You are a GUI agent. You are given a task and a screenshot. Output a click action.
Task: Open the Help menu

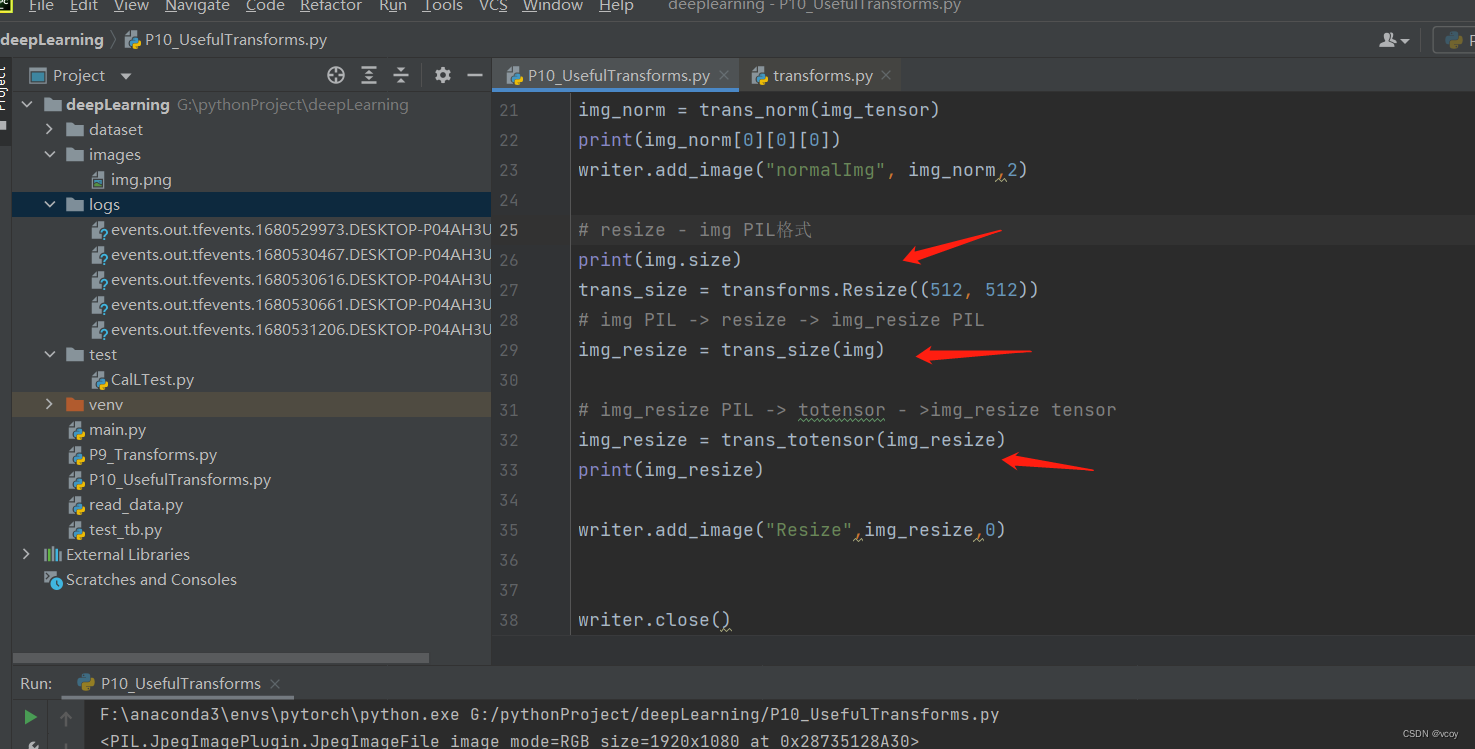click(x=616, y=6)
